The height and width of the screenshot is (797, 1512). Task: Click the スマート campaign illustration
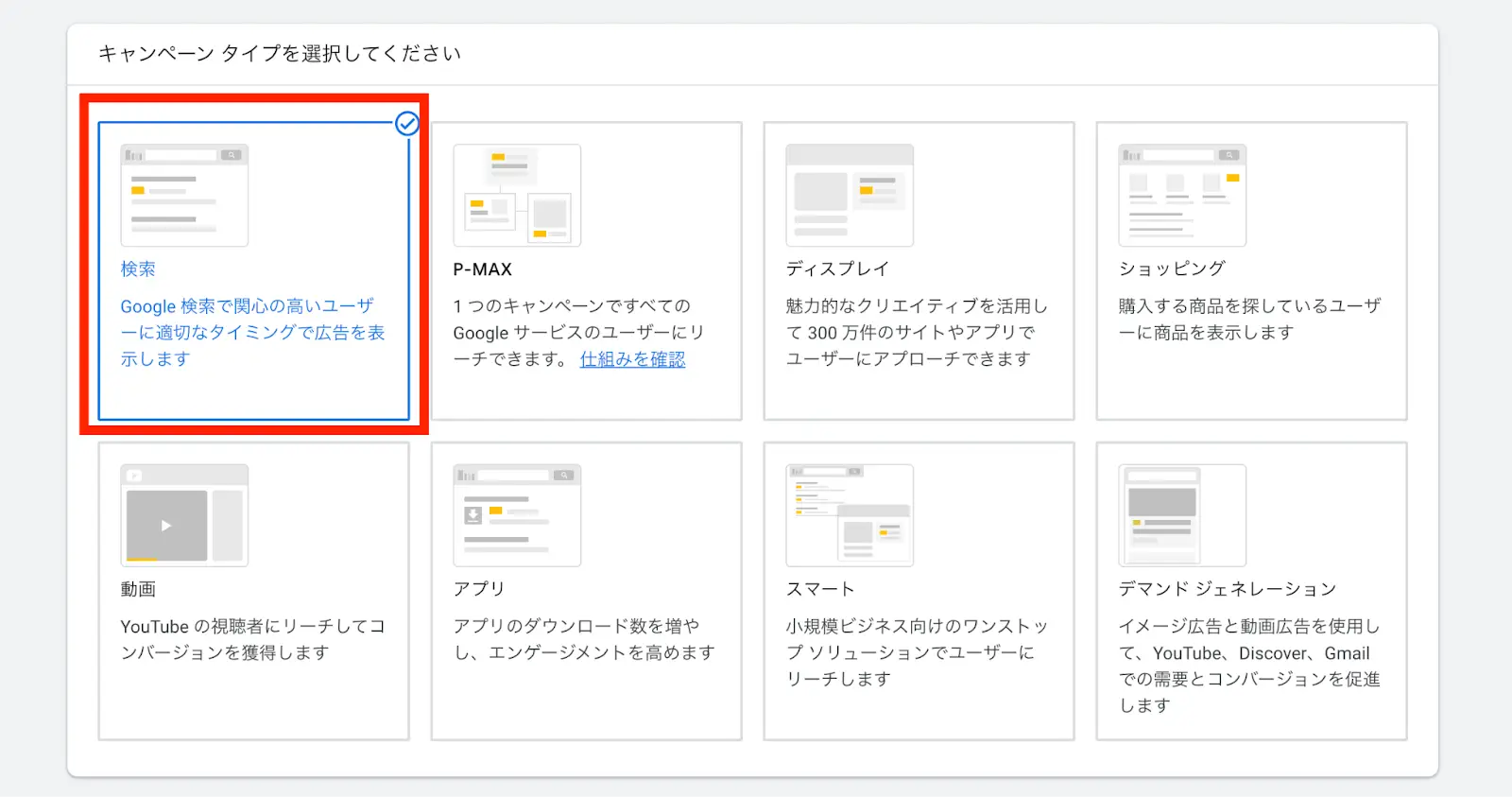point(850,515)
